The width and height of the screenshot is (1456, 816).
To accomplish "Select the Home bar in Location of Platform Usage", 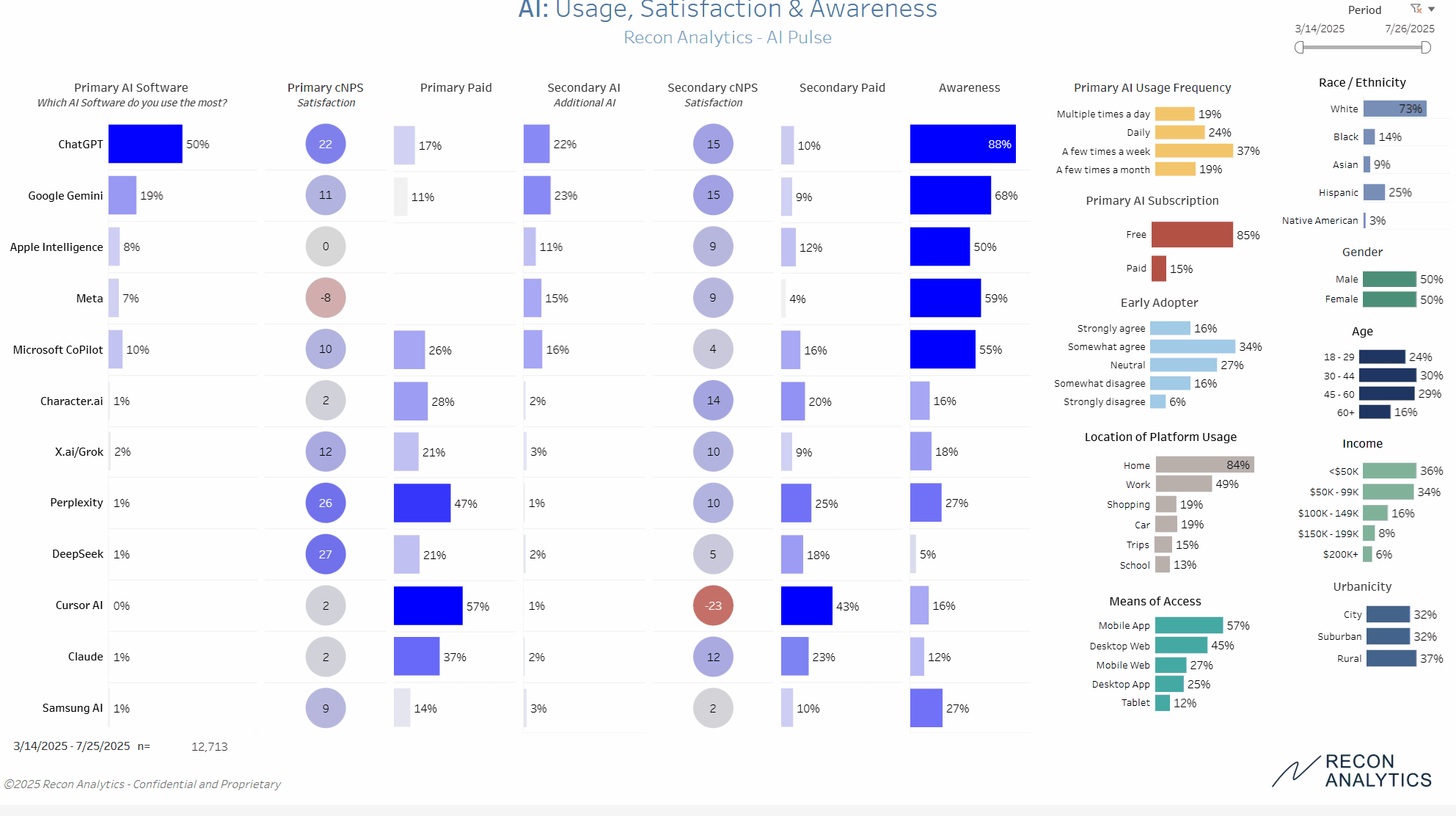I will pyautogui.click(x=1203, y=465).
